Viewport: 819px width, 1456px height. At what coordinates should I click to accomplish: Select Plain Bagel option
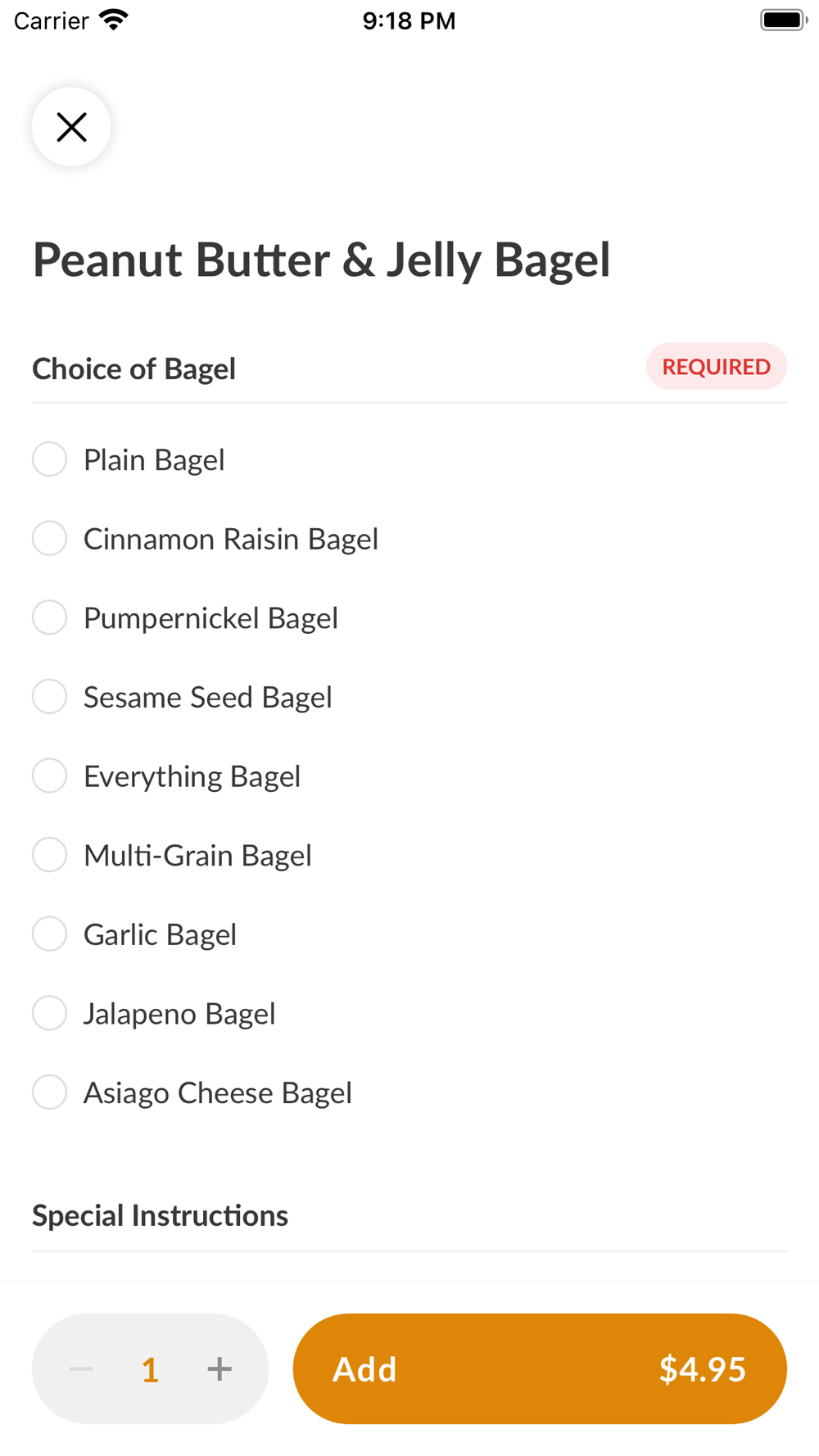pos(50,459)
